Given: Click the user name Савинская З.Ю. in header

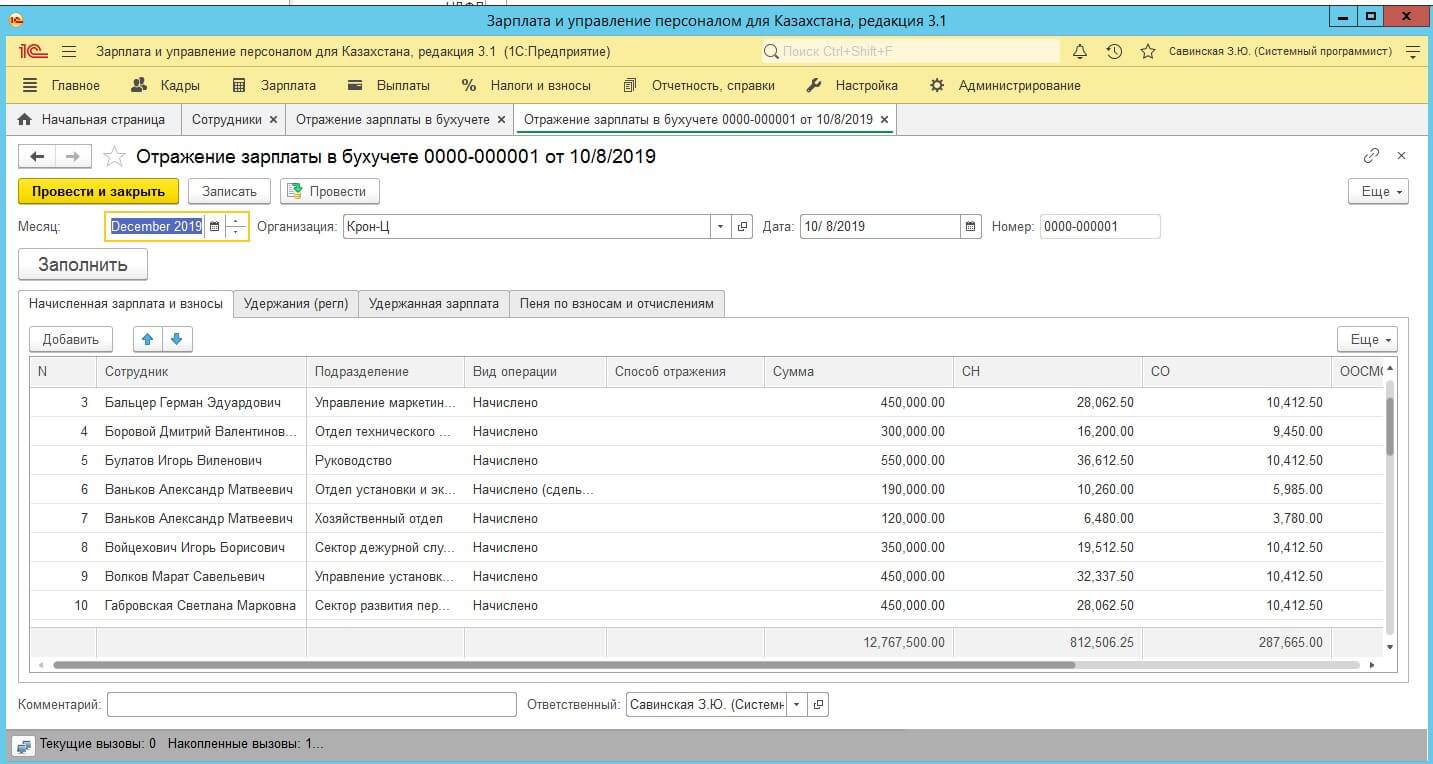Looking at the screenshot, I should [x=1280, y=52].
